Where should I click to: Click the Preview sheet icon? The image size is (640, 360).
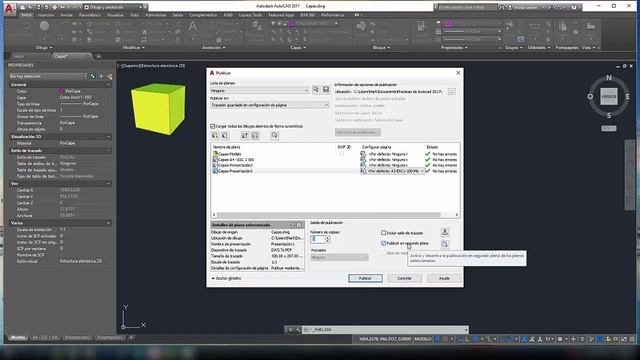click(275, 136)
